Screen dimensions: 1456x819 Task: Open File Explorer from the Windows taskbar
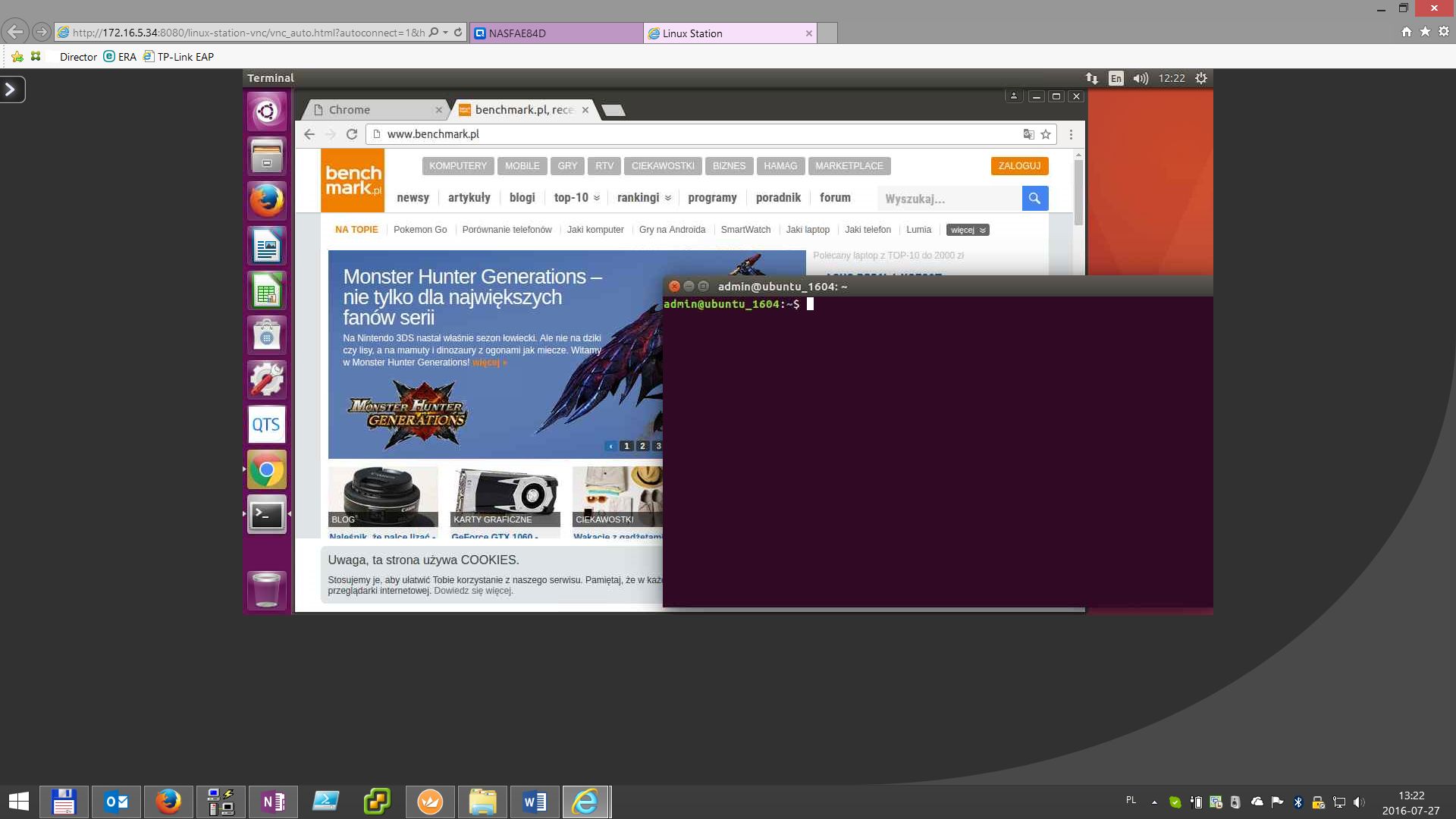pyautogui.click(x=482, y=802)
